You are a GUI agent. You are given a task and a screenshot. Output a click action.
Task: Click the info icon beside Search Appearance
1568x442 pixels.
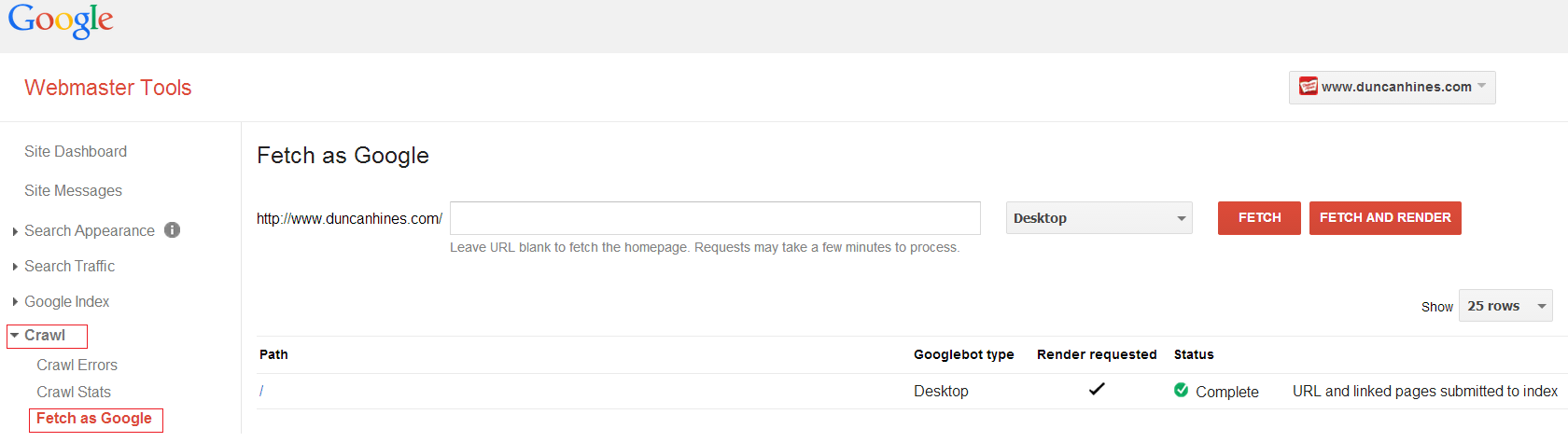[x=172, y=229]
